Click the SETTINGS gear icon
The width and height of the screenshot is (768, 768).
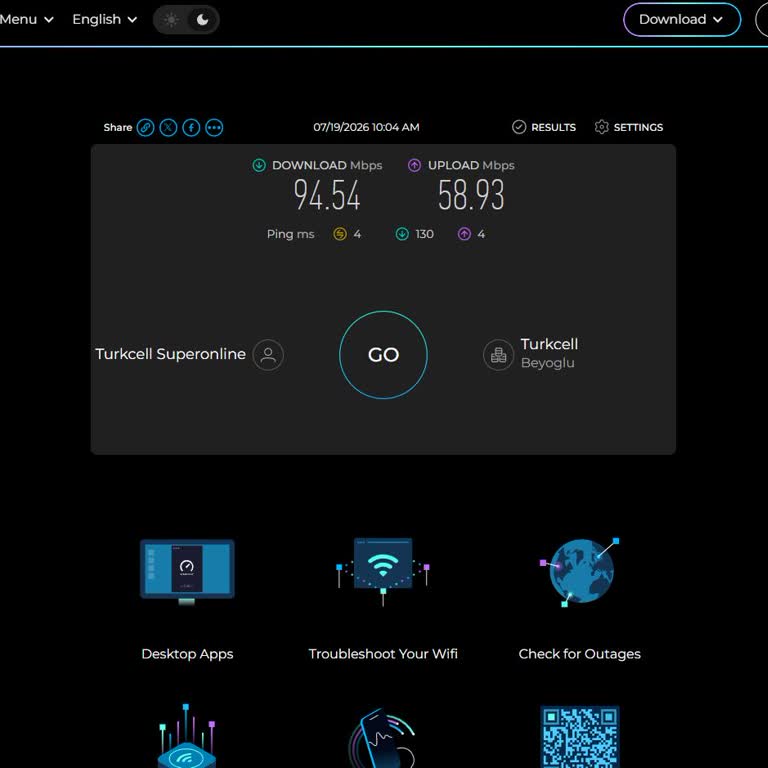tap(601, 127)
